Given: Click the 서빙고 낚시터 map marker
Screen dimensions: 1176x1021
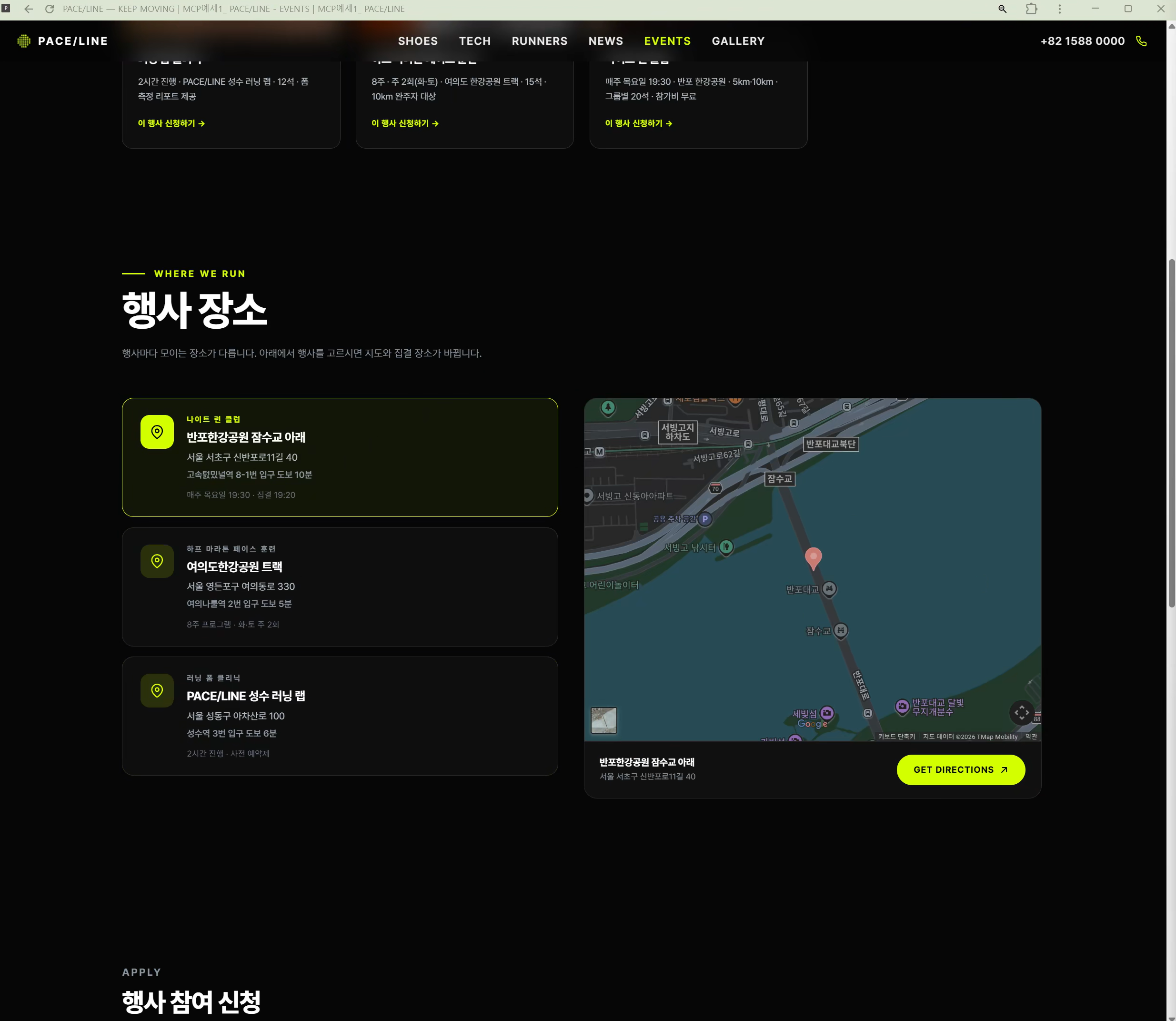Looking at the screenshot, I should tap(726, 547).
